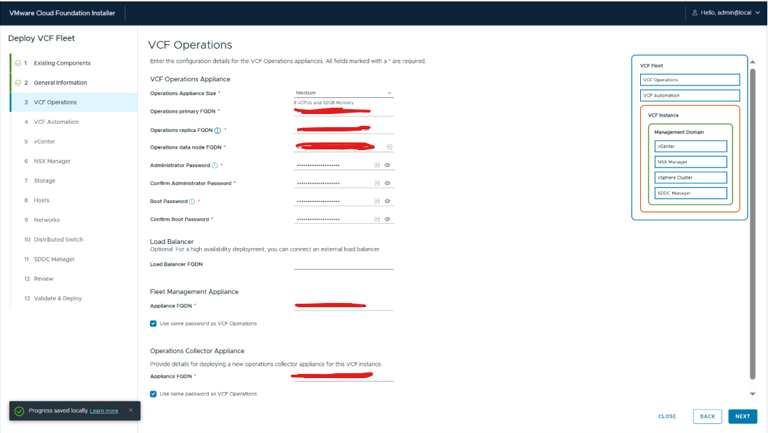Click vCenter box in fleet diagram
Image resolution: width=768 pixels, height=433 pixels.
pos(691,146)
